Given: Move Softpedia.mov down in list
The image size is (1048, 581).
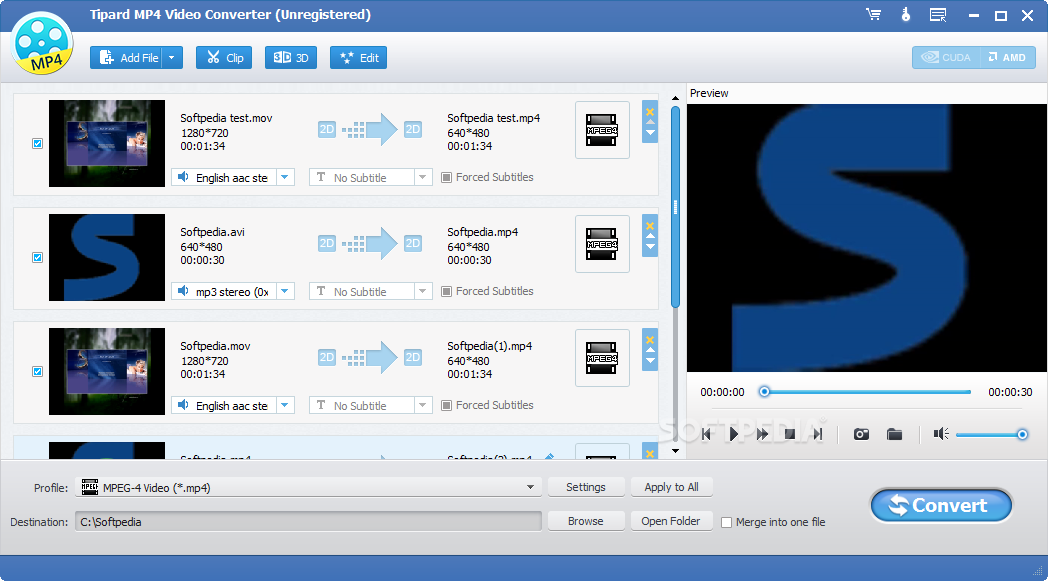Looking at the screenshot, I should 650,361.
